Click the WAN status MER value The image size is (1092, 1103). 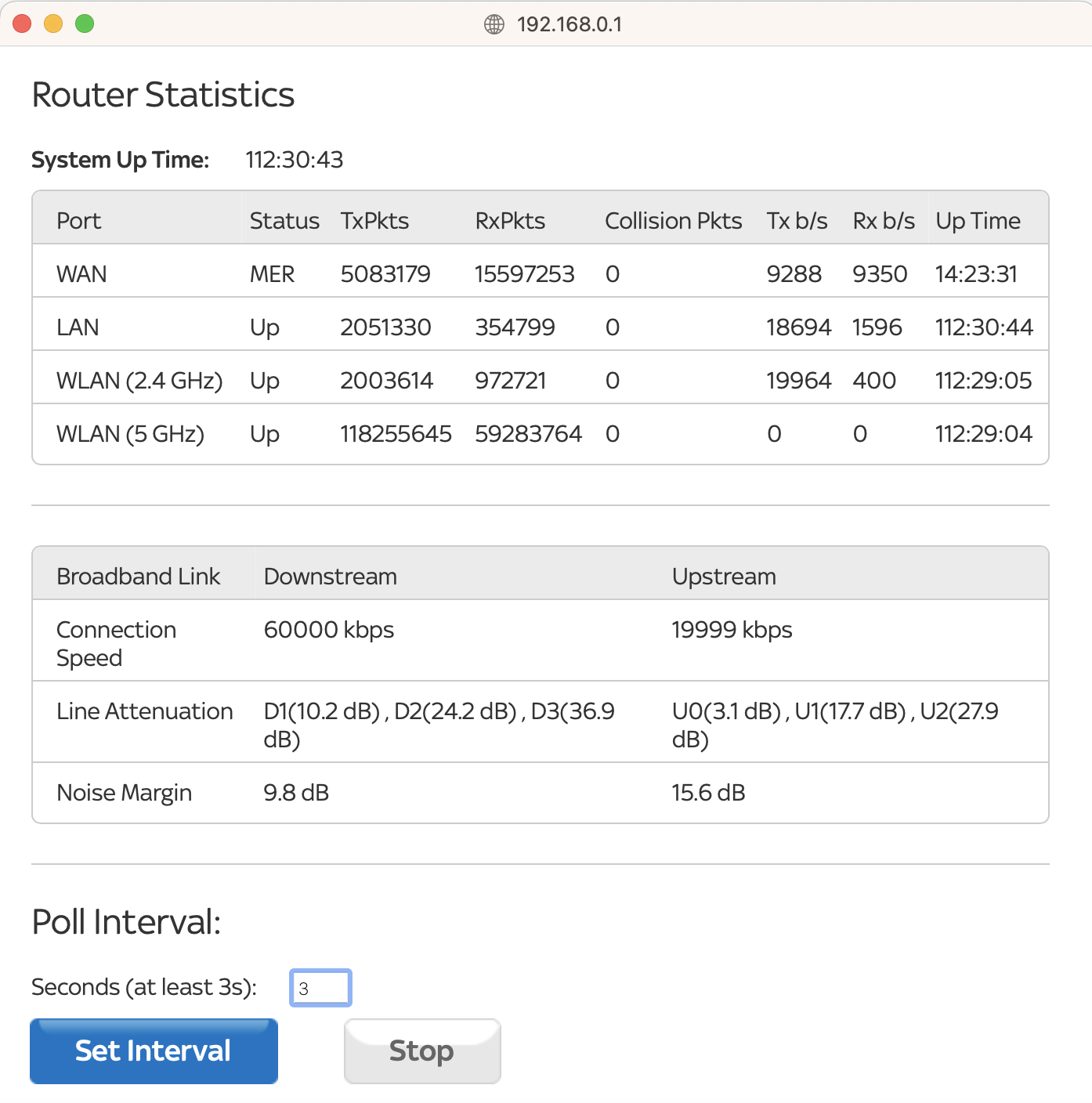272,274
